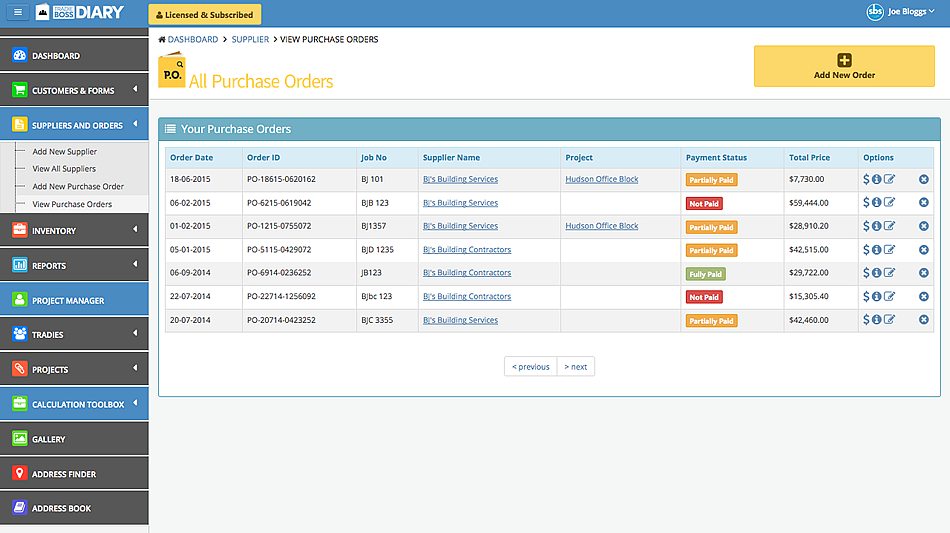Click the edit icon for PO-18615-0620162
Viewport: 950px width, 533px height.
point(889,179)
